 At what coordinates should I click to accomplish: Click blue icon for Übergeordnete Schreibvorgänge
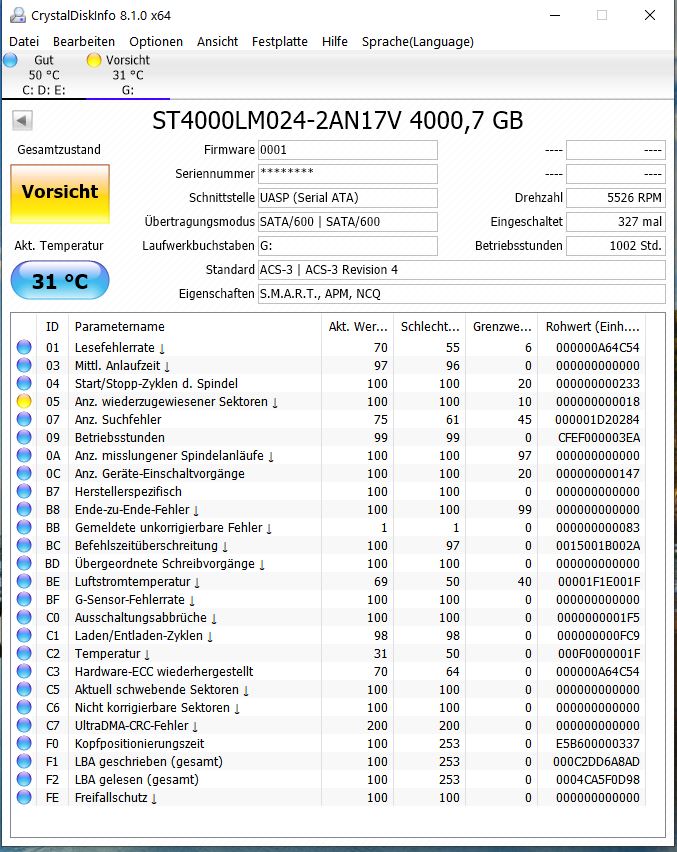click(x=24, y=563)
